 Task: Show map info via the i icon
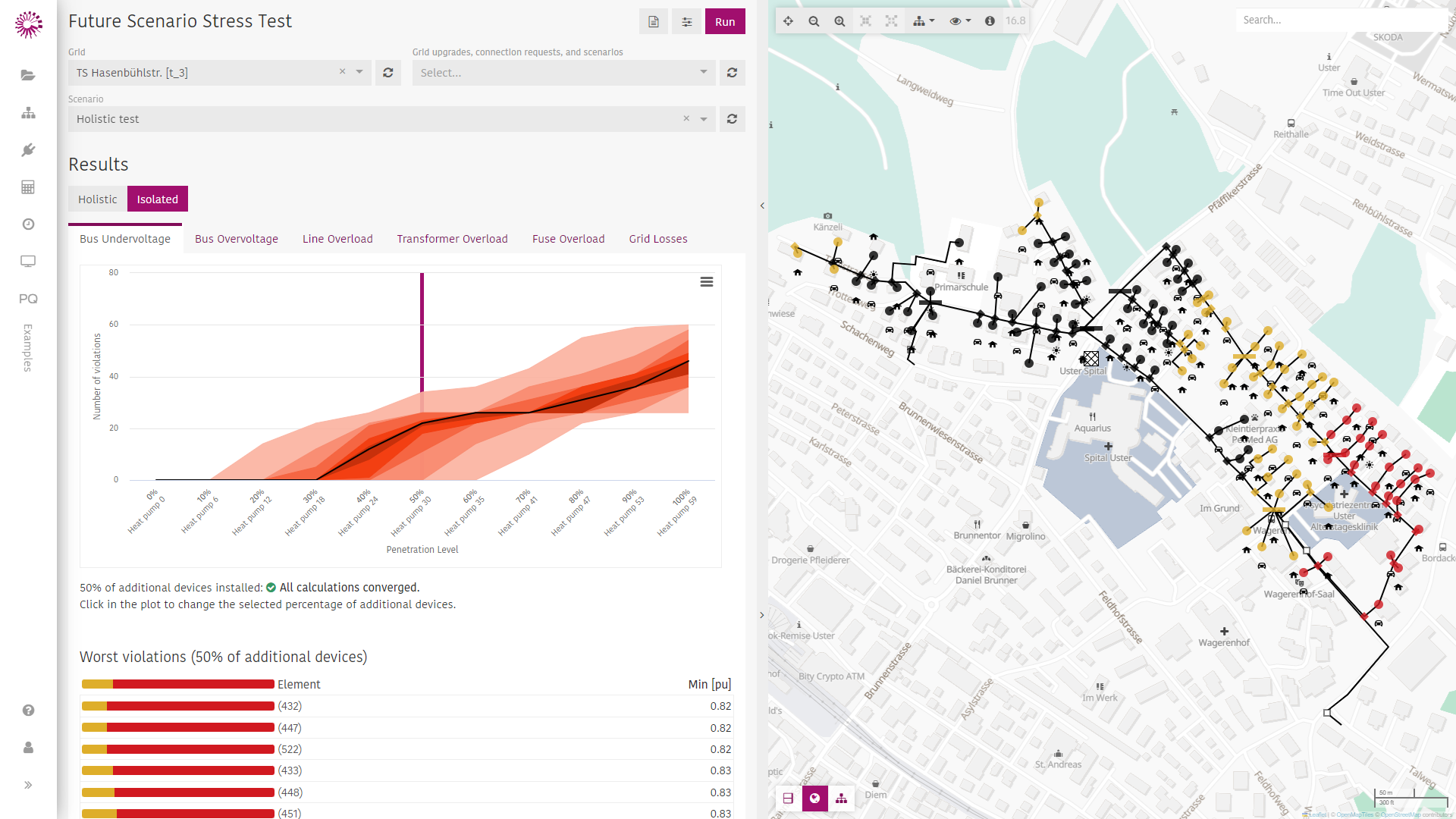point(990,21)
